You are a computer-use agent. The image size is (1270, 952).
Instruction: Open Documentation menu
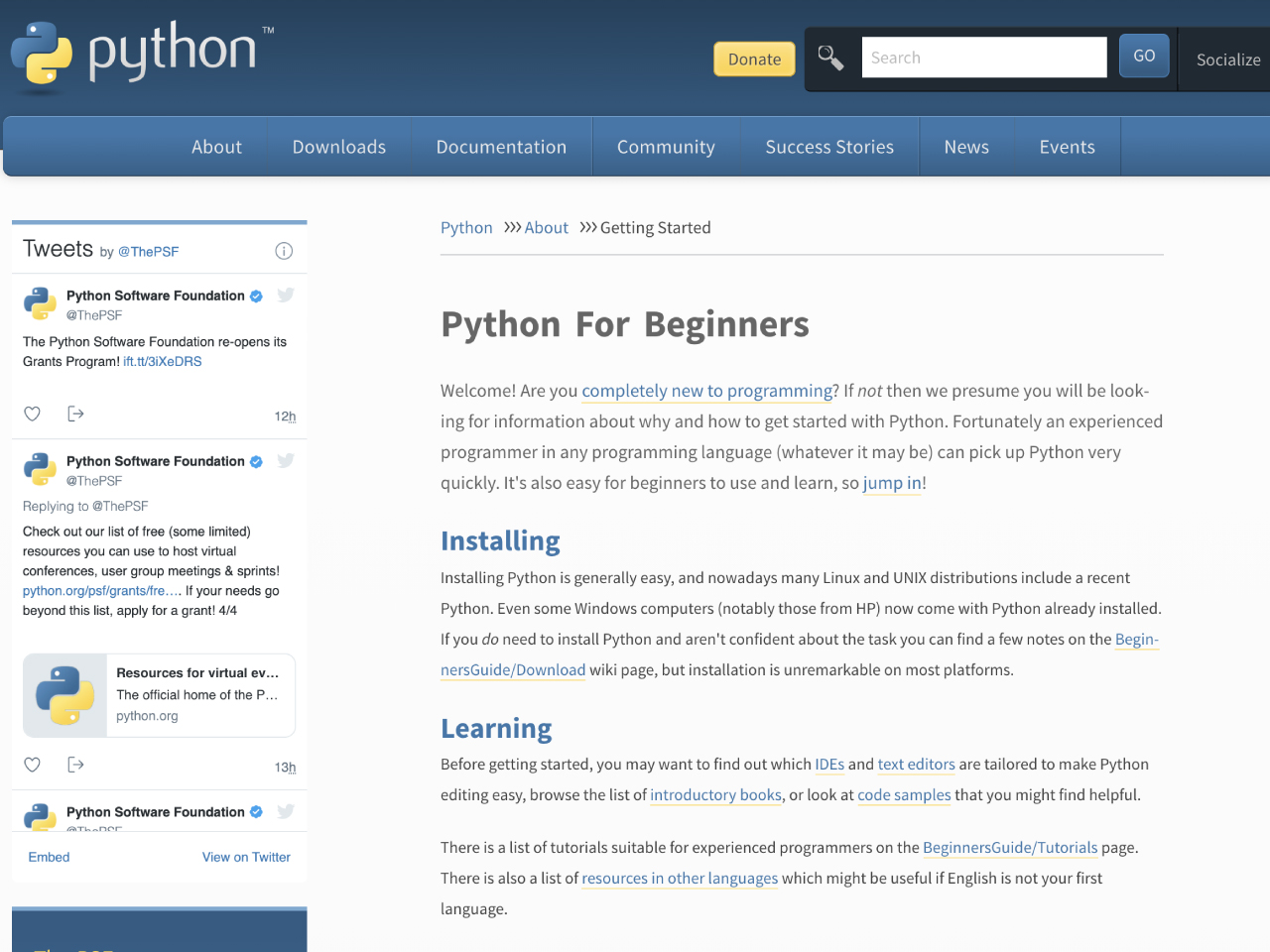(x=501, y=147)
